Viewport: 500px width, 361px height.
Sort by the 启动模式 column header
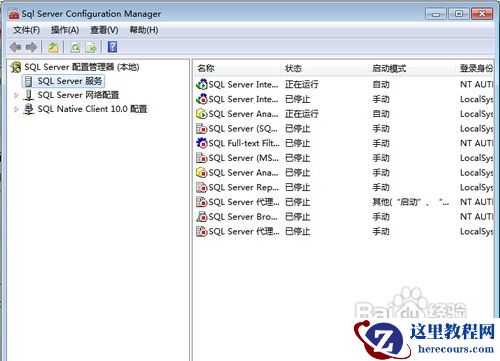[x=412, y=68]
